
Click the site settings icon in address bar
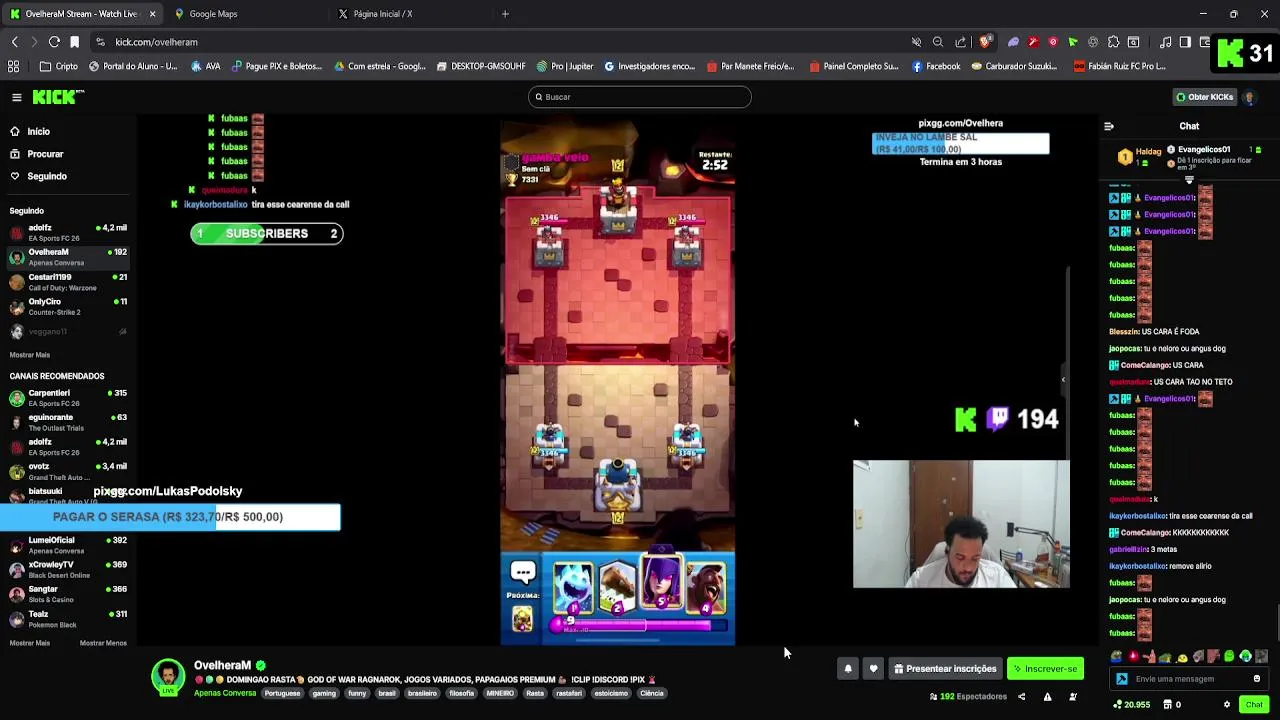pyautogui.click(x=100, y=42)
